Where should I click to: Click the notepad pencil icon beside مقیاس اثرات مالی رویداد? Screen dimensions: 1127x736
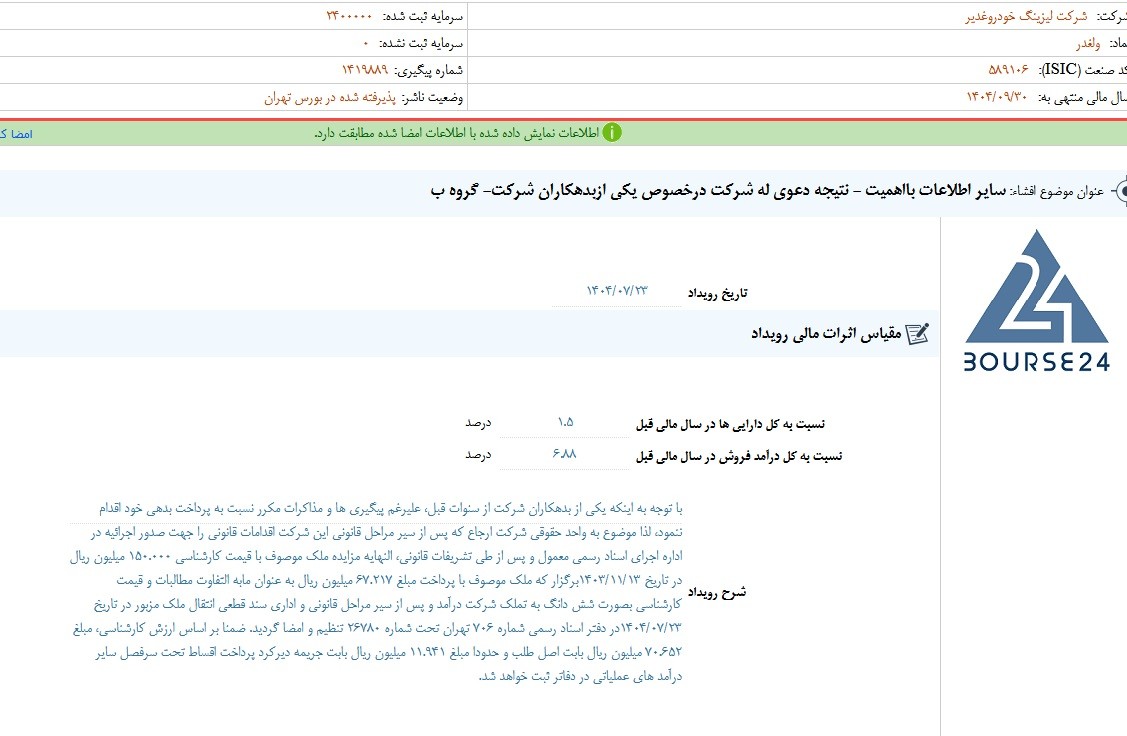click(x=917, y=334)
